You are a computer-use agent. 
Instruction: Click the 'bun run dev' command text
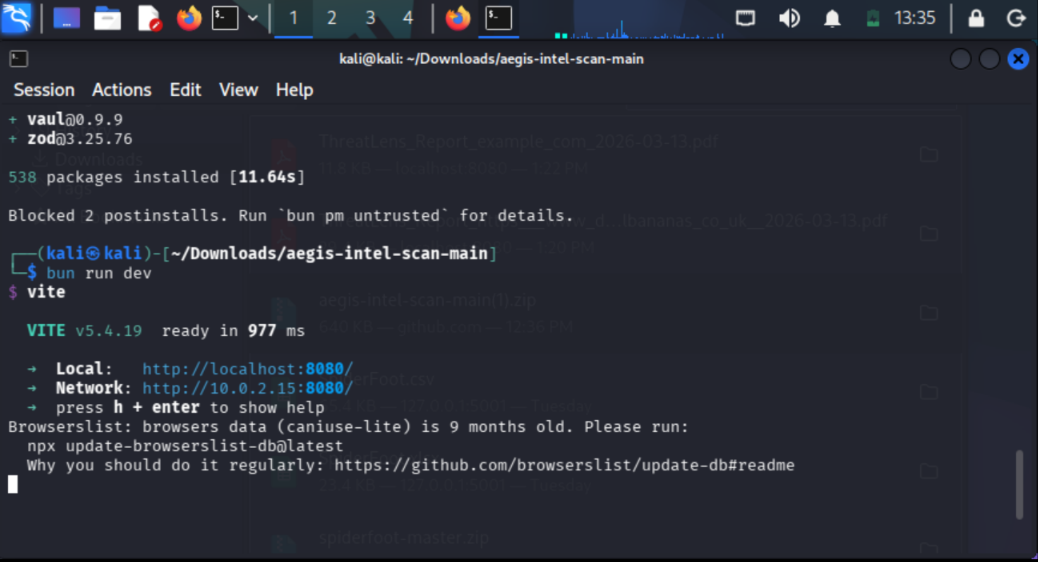99,273
